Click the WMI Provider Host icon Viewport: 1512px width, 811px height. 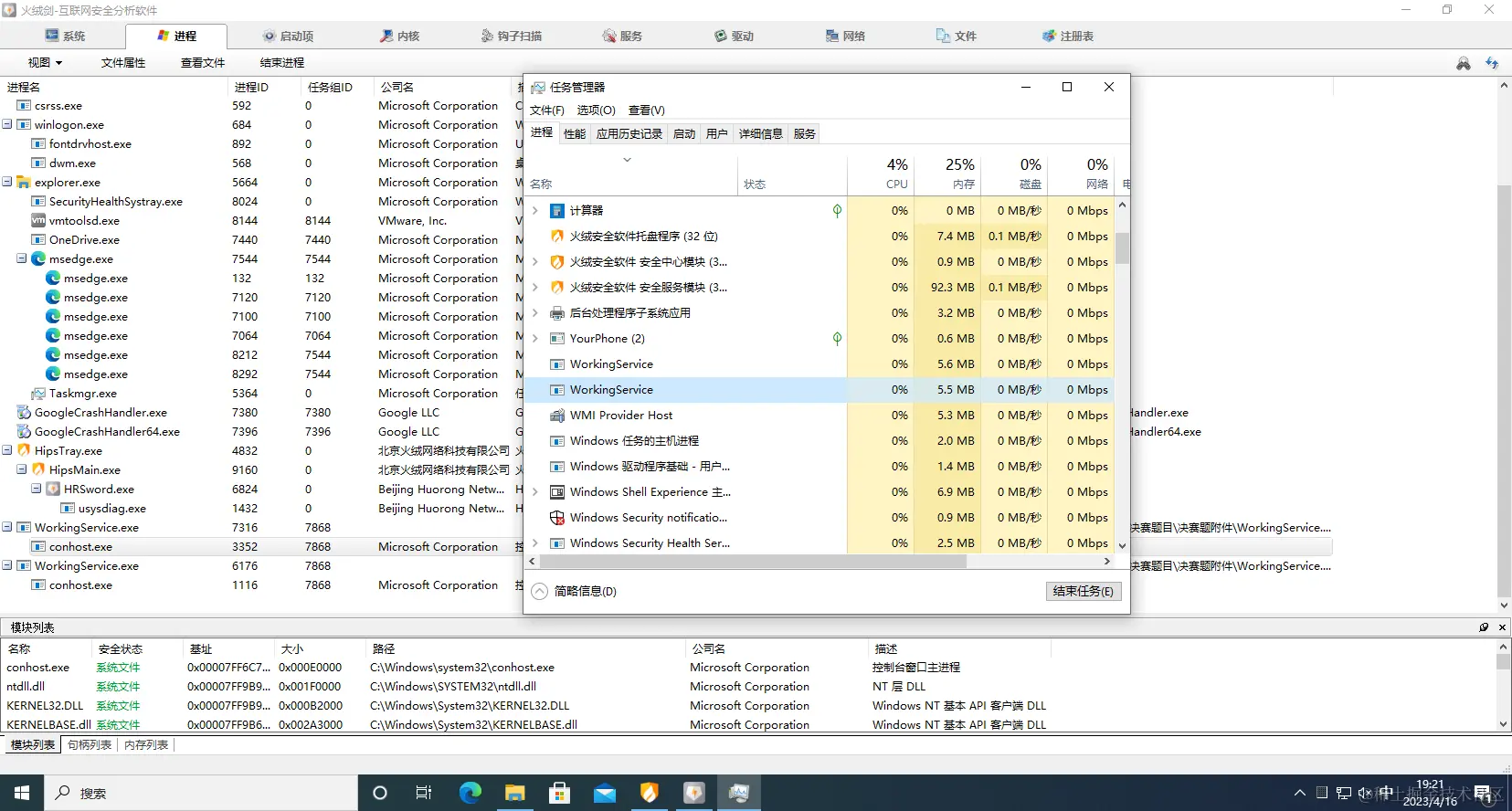click(x=557, y=416)
